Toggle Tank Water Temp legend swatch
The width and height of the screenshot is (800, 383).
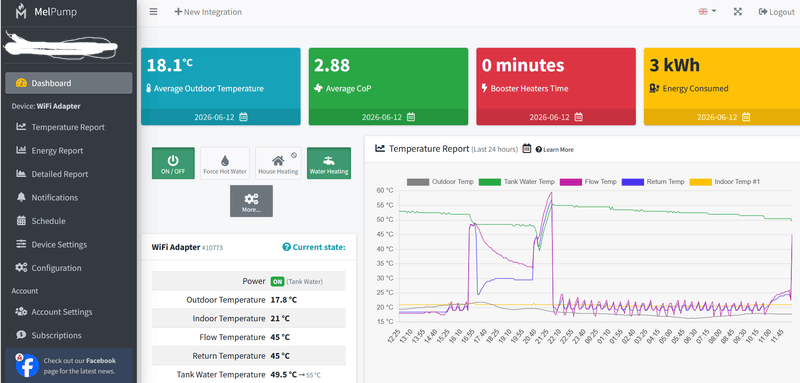coord(489,182)
